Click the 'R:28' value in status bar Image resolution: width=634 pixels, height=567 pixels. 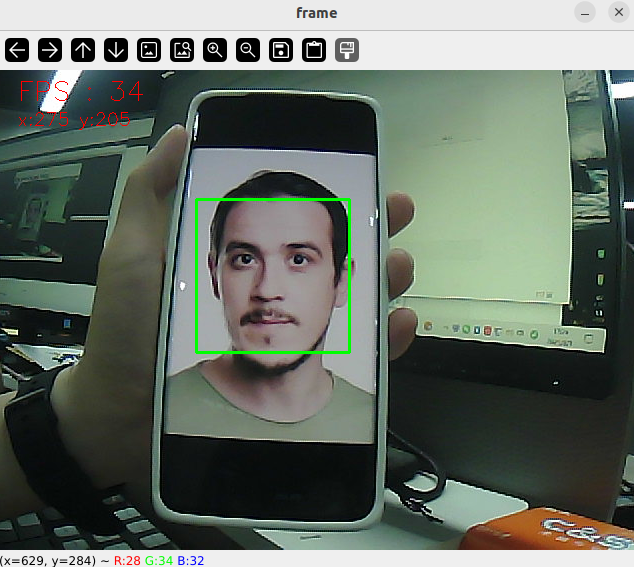coord(127,561)
